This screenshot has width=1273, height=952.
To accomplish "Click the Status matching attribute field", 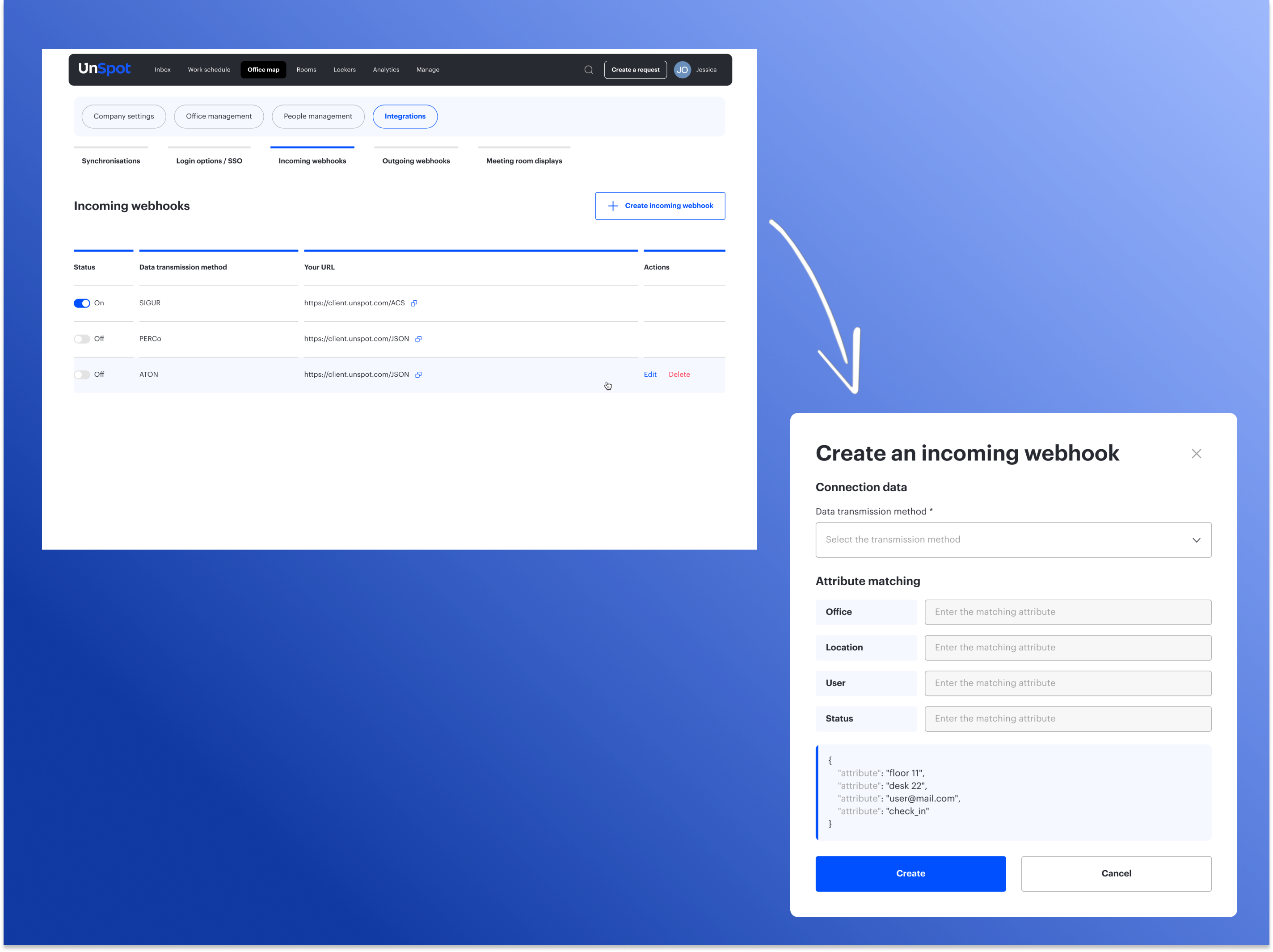I will pos(1067,719).
